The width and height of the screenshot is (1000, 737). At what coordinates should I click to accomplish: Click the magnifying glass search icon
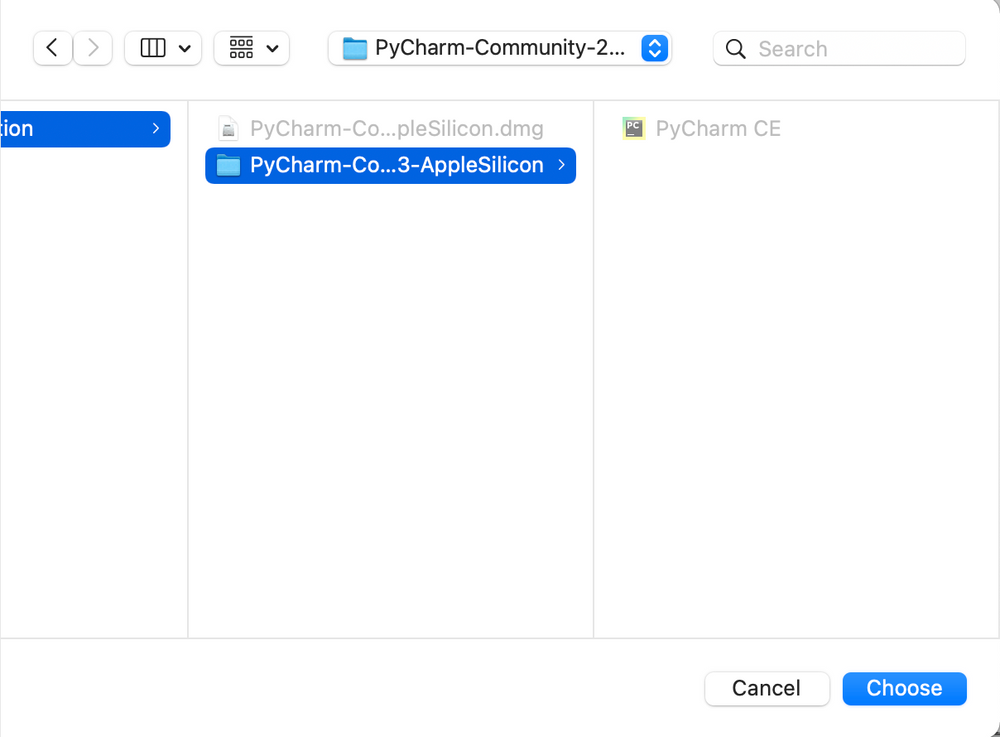pos(736,49)
